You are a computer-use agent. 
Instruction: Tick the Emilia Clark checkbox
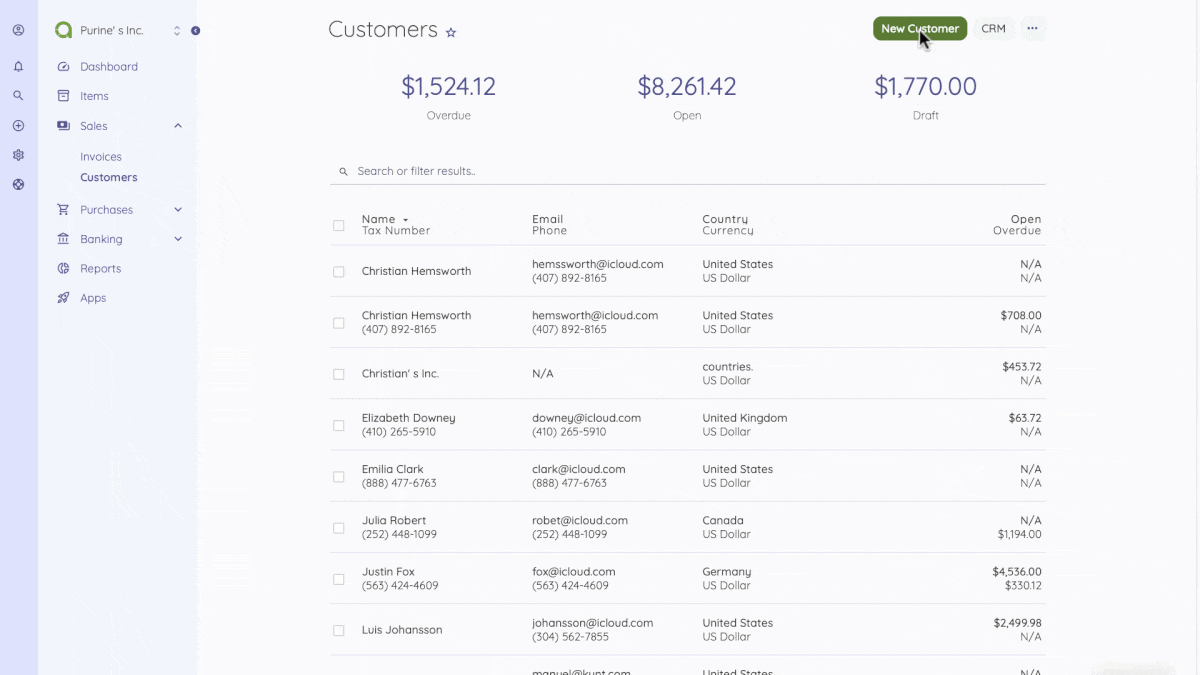tap(339, 477)
